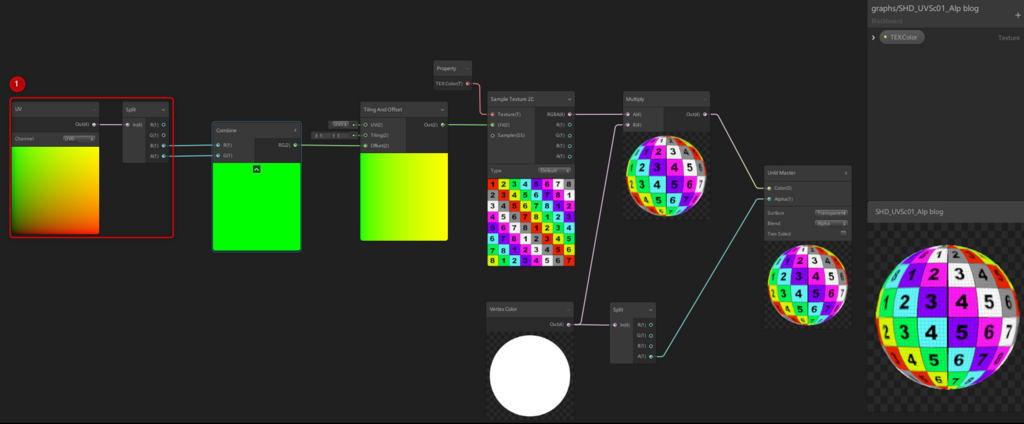
Task: Open the Blend Alpha dropdown
Action: click(831, 223)
